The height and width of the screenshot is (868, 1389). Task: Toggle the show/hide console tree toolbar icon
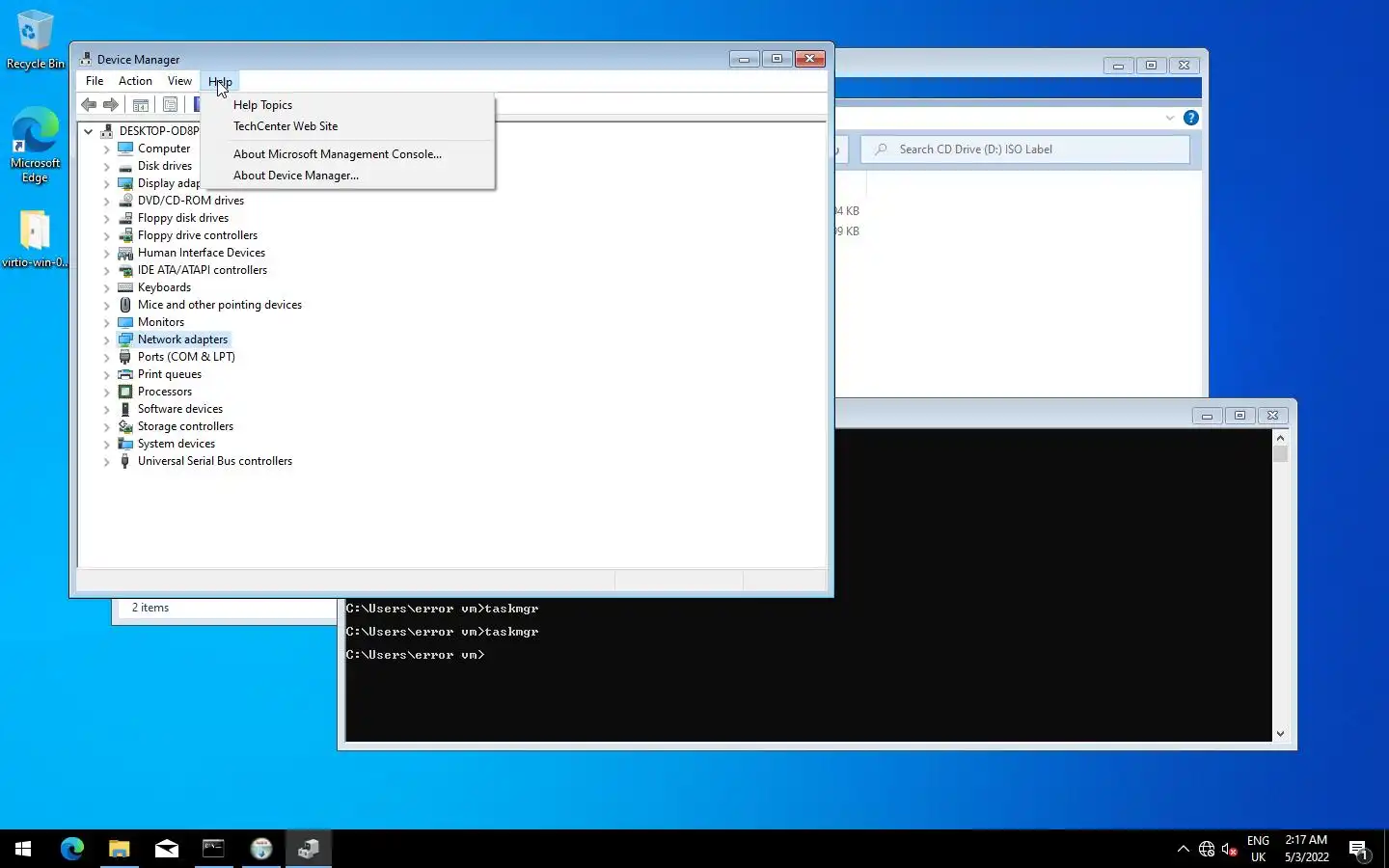click(x=141, y=104)
